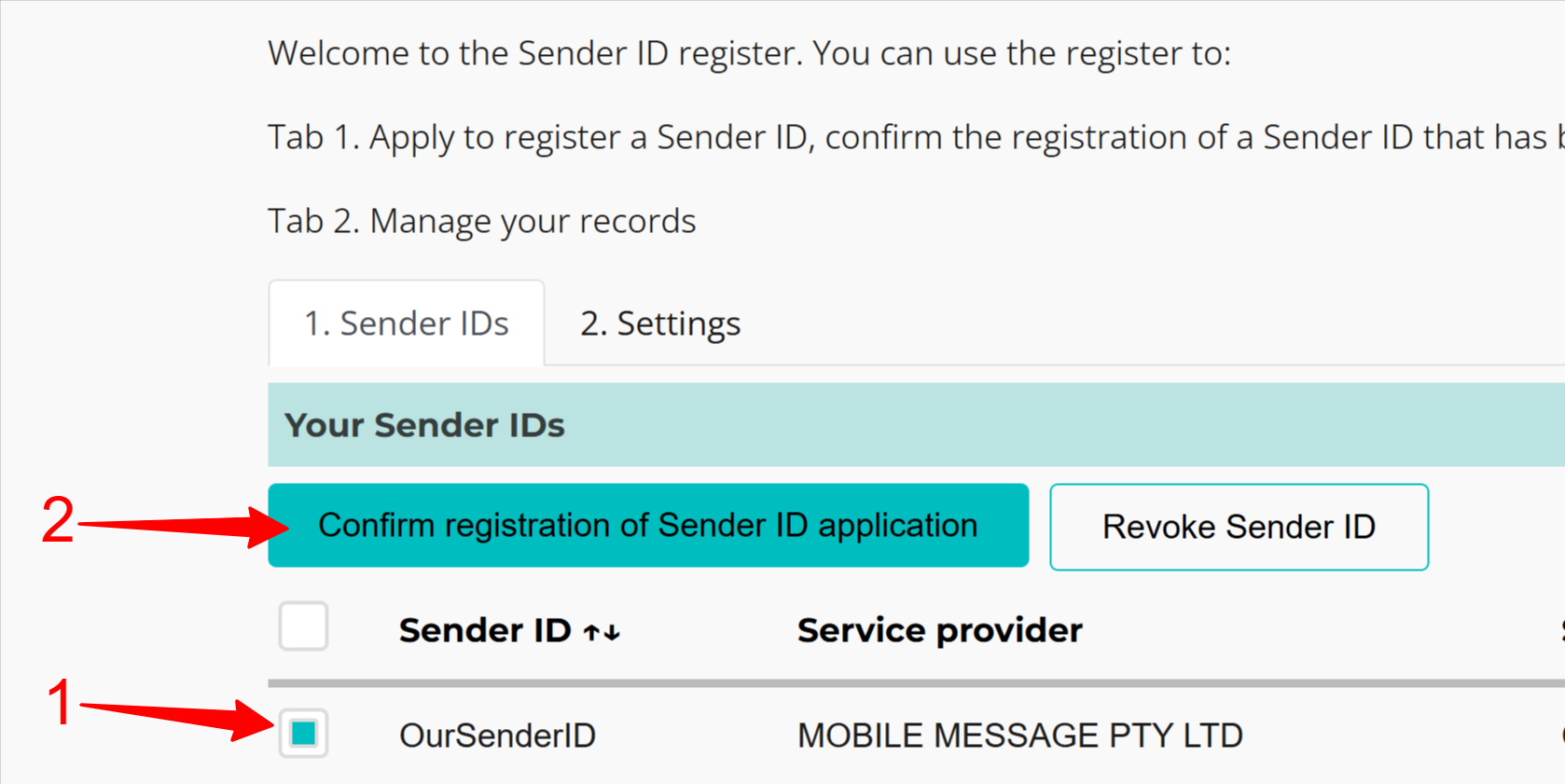Open the 1. Sender IDs tab
Screen dimensions: 1565x784
406,323
